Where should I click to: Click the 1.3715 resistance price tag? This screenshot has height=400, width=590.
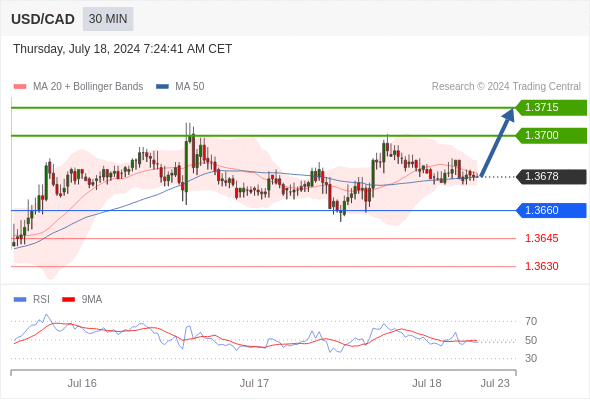point(551,108)
